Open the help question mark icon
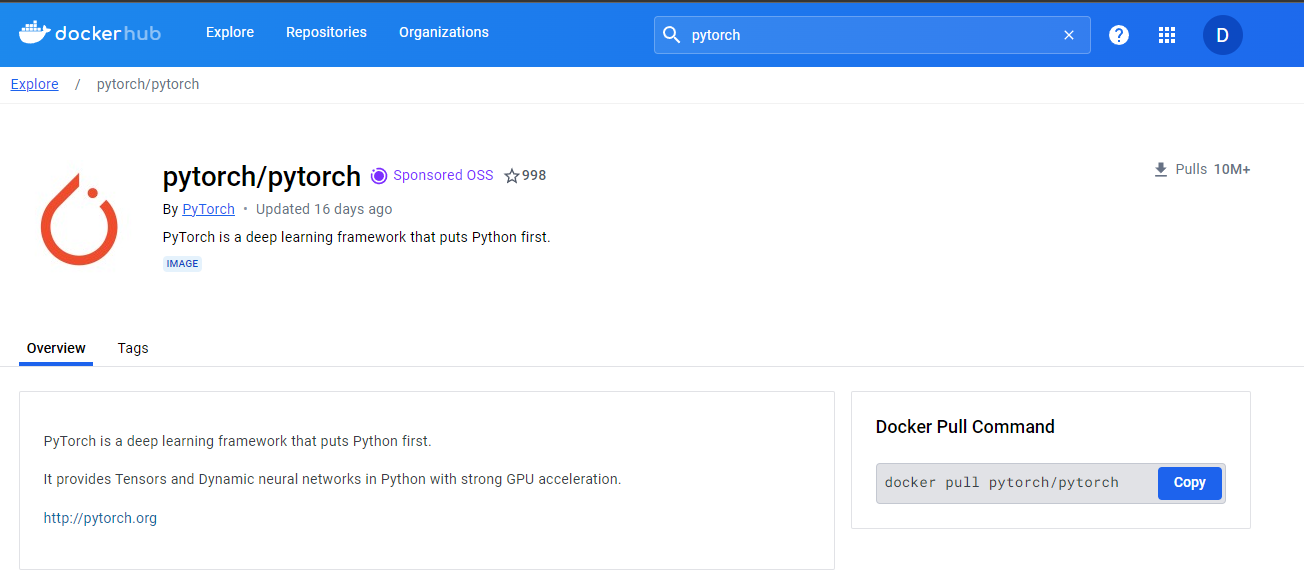 [x=1119, y=35]
